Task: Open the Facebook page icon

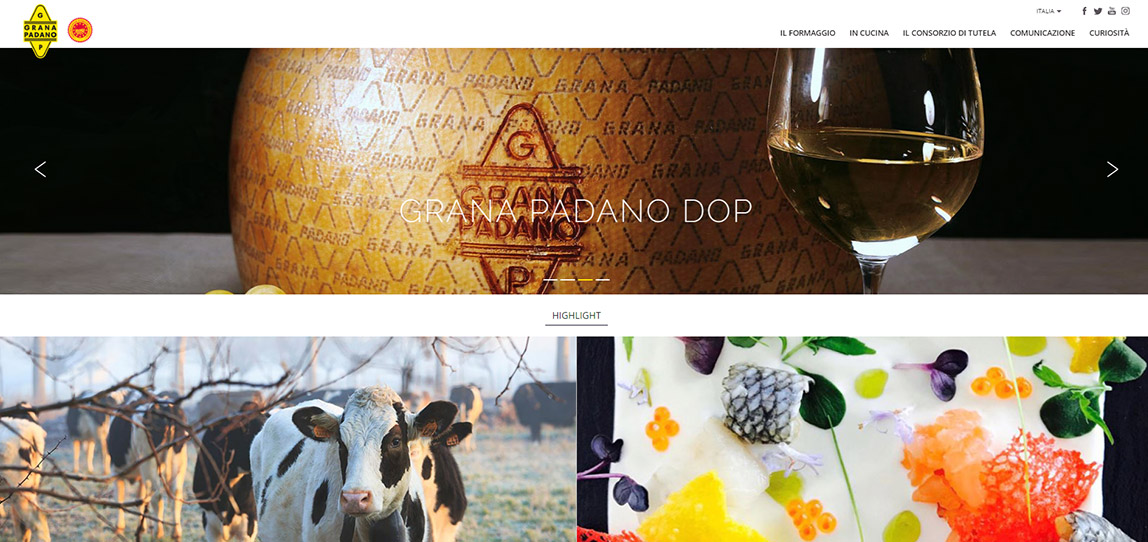Action: coord(1084,11)
